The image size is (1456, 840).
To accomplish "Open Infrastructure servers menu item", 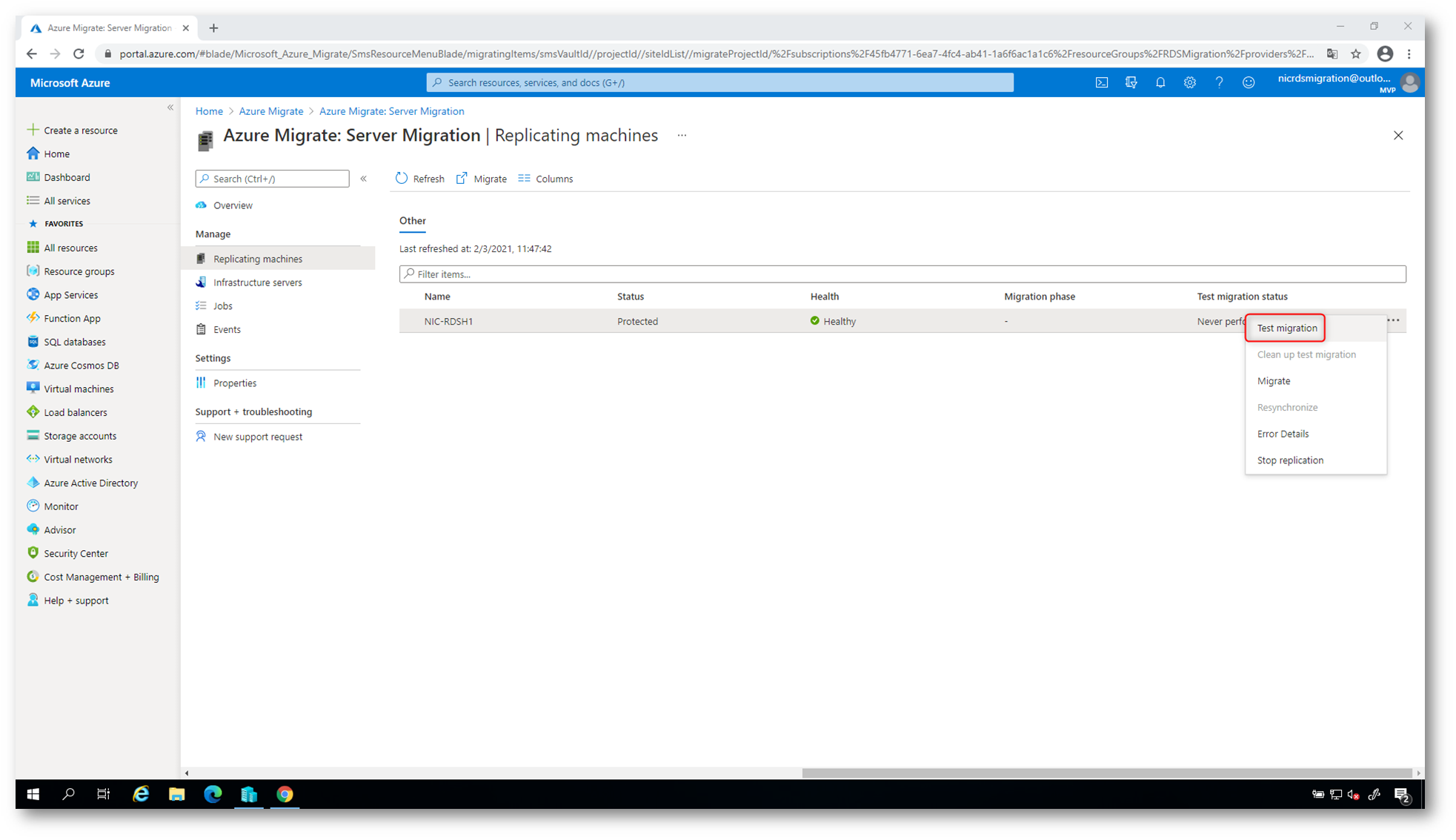I will pos(257,282).
